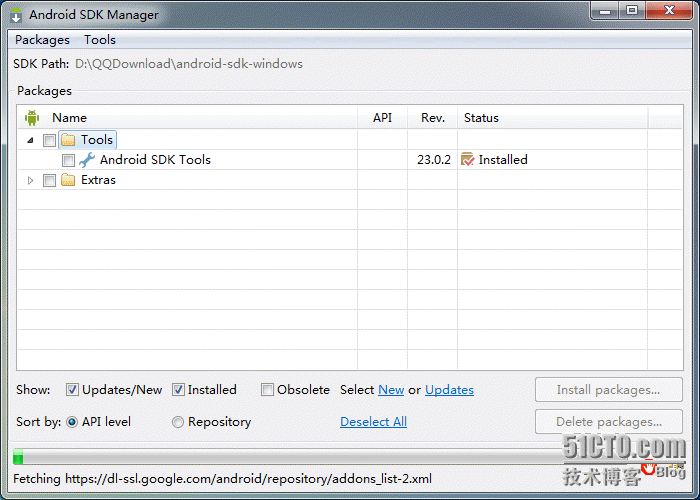Uncheck the Installed show filter

[x=178, y=390]
